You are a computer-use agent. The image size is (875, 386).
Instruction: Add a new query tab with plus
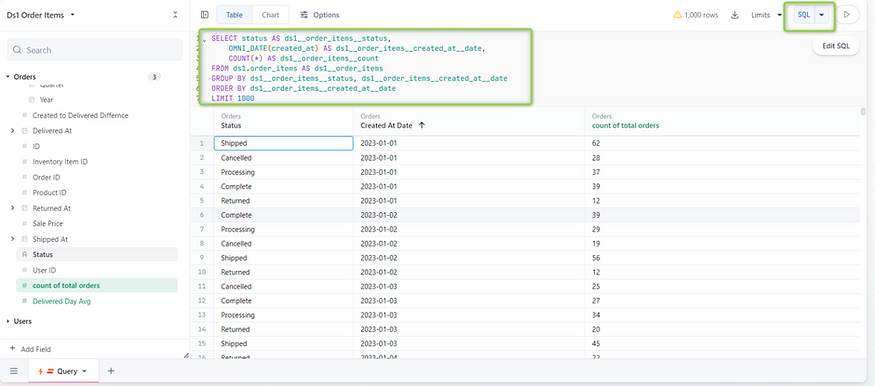coord(110,371)
